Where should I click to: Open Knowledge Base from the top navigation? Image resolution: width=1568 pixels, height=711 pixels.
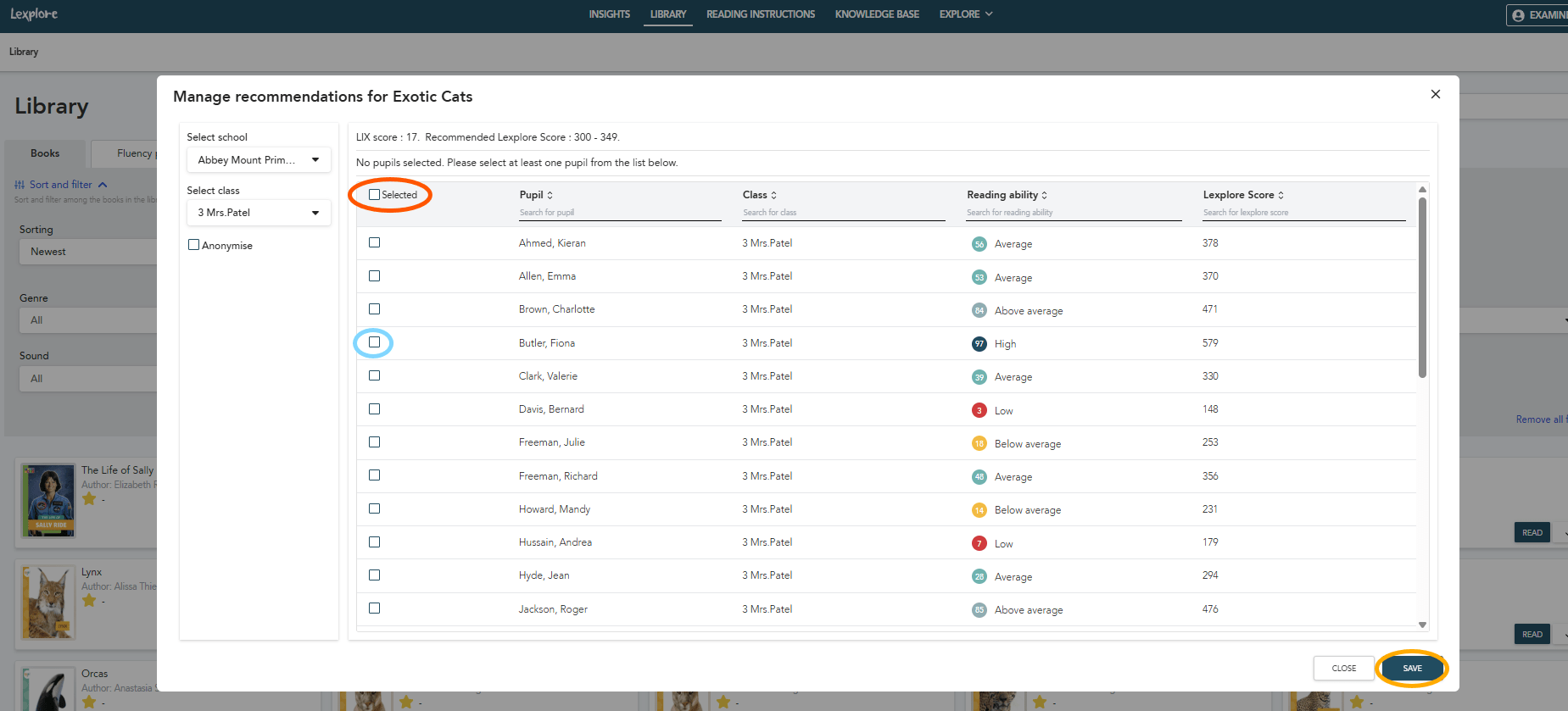(877, 14)
